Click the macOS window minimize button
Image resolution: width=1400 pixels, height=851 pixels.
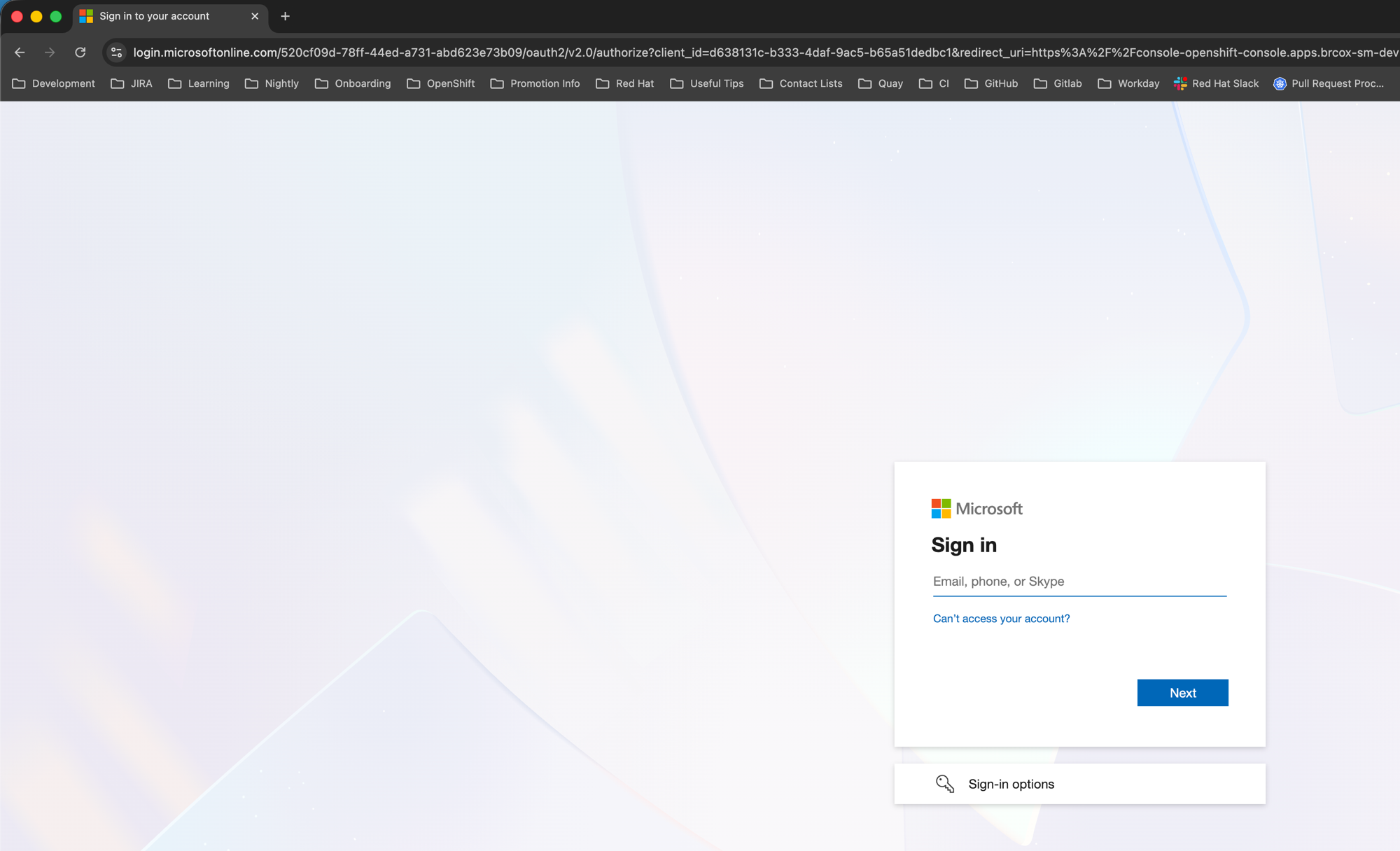(x=36, y=16)
